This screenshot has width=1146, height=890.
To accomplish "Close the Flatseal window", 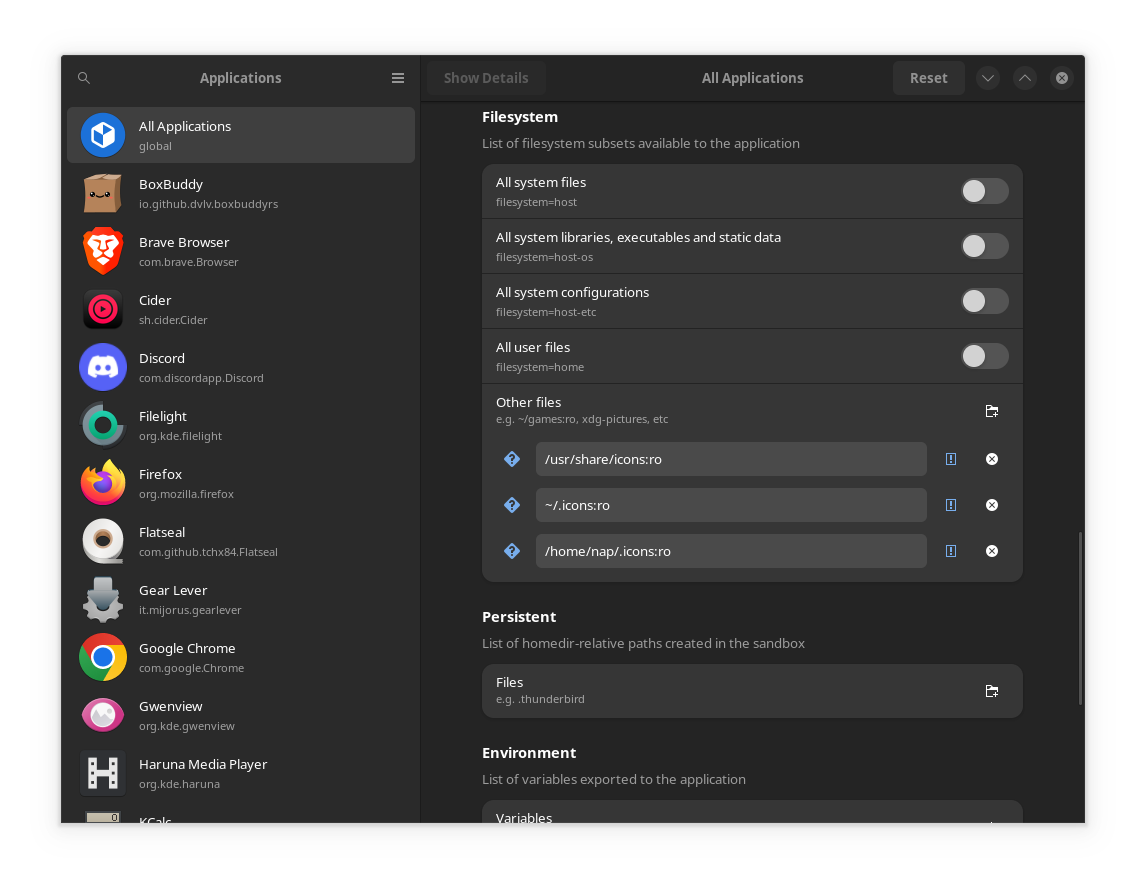I will (1062, 77).
